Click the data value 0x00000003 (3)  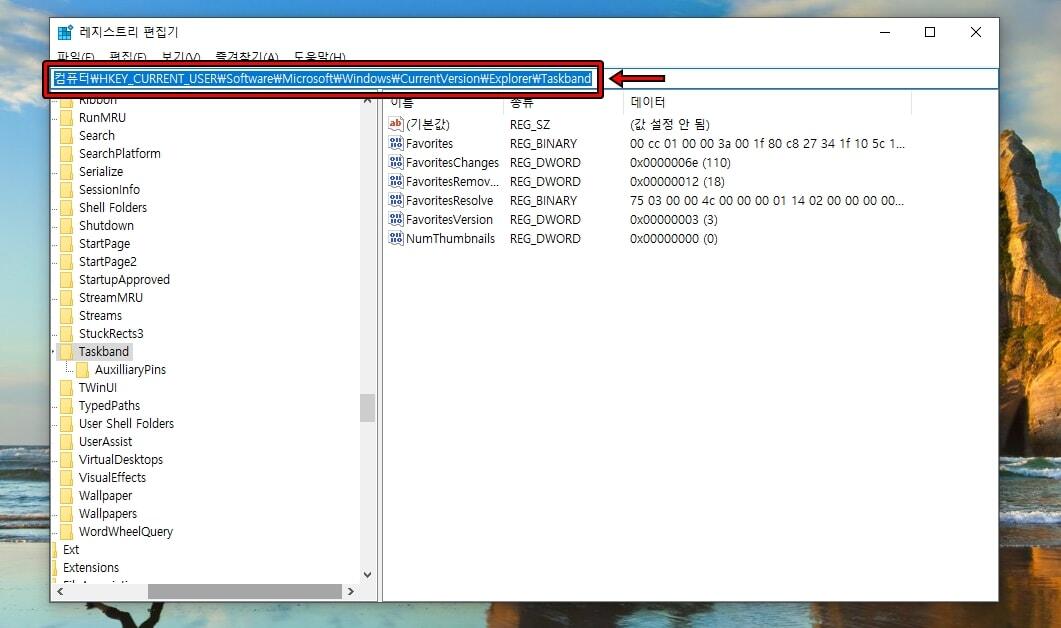(673, 219)
